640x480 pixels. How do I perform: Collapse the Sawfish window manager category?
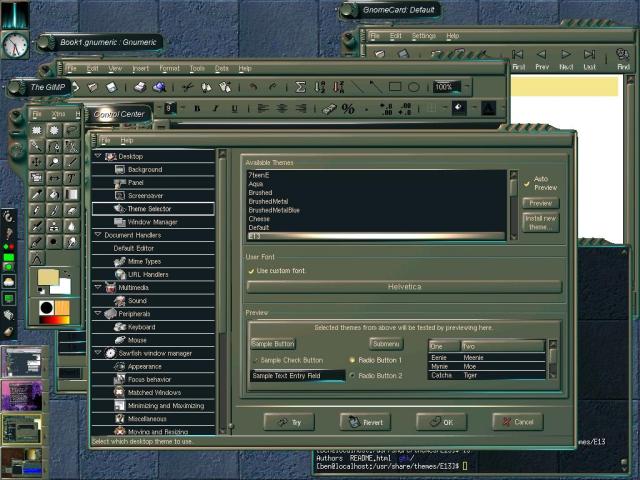98,352
